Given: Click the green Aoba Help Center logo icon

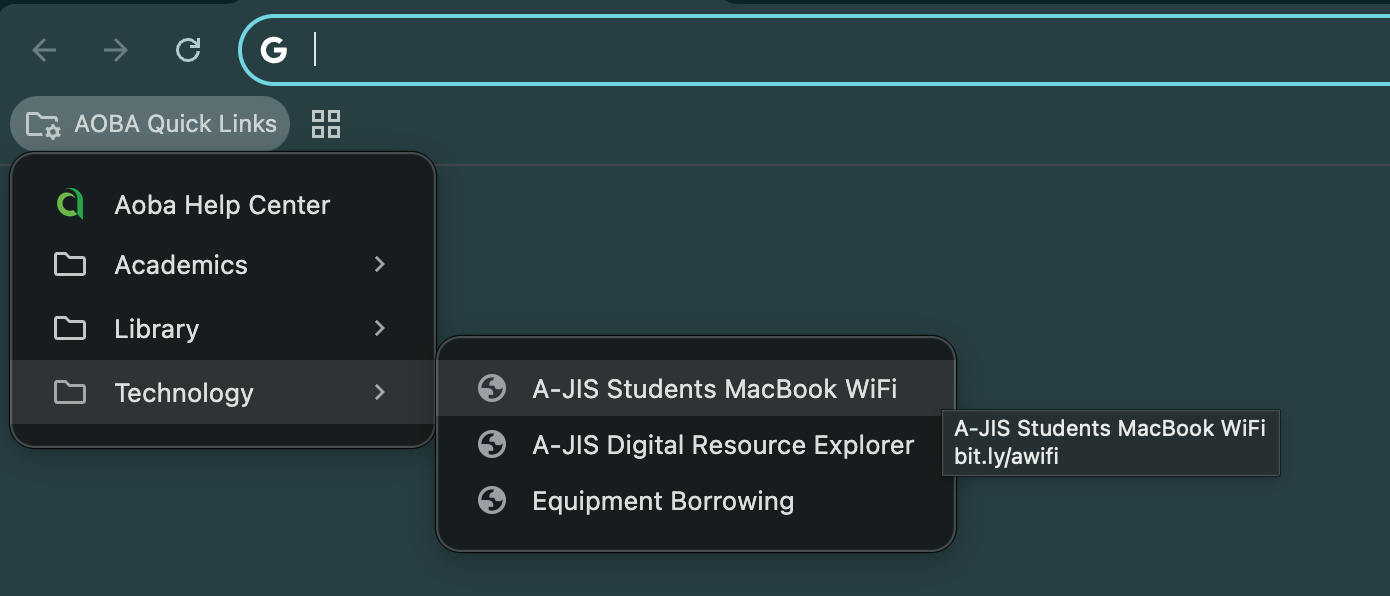Looking at the screenshot, I should pyautogui.click(x=69, y=204).
